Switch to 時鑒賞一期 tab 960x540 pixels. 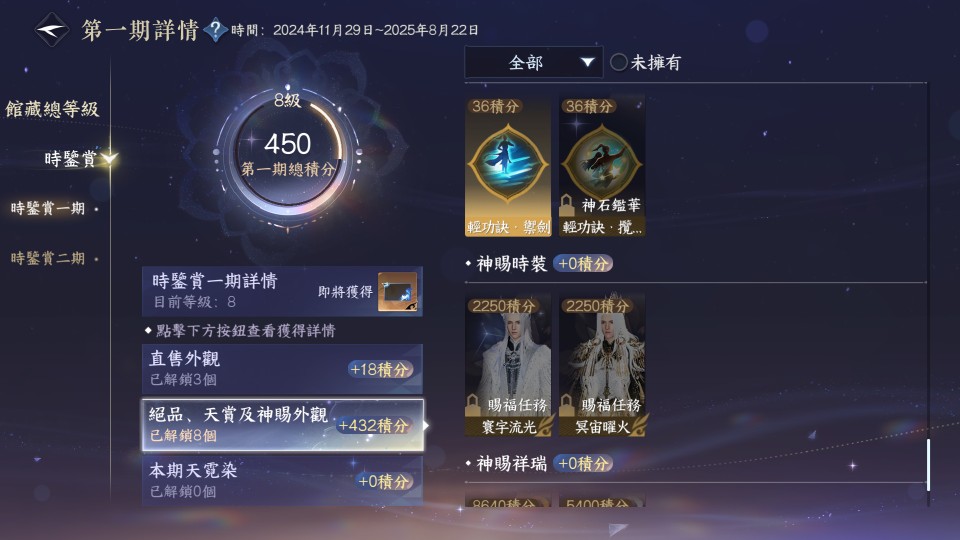tap(48, 208)
